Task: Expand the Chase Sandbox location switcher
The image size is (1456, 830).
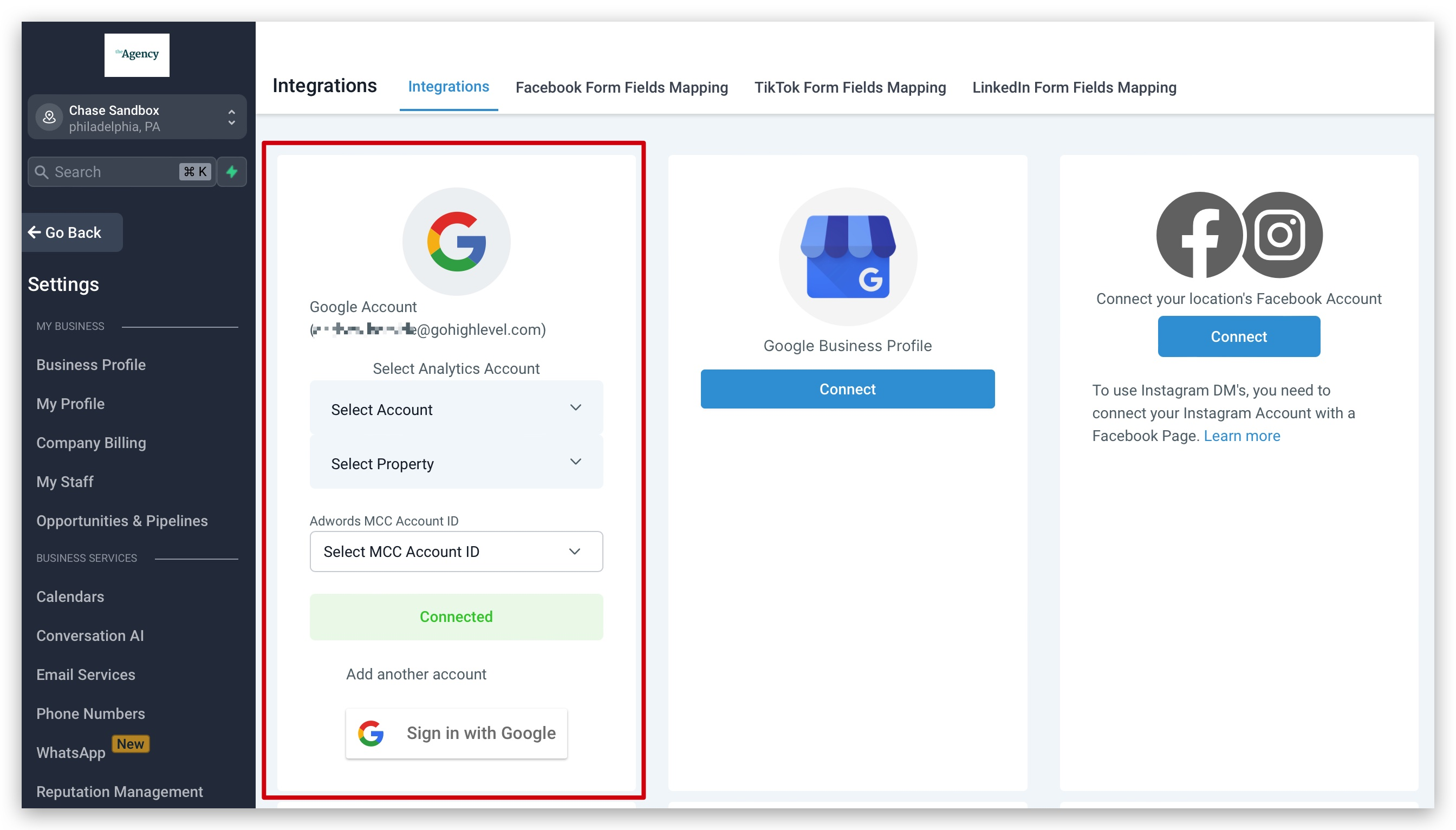Action: tap(231, 118)
